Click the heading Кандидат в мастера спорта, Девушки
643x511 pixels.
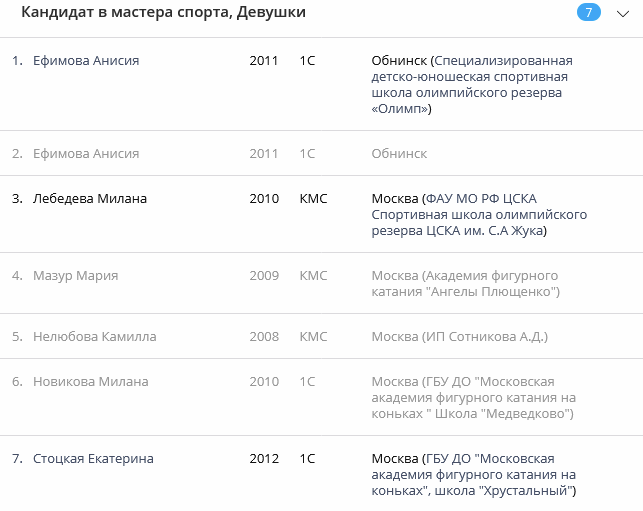pos(164,13)
